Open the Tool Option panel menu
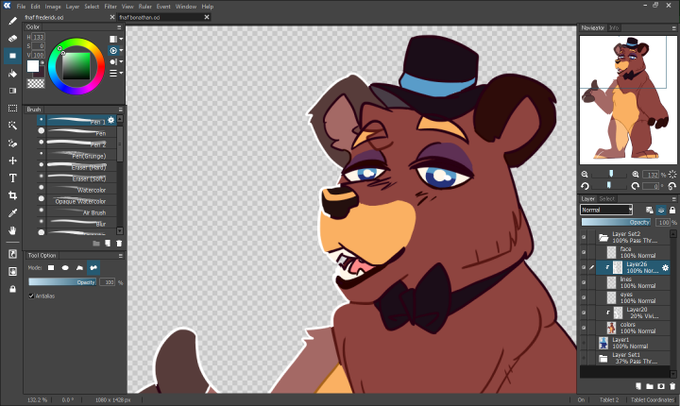This screenshot has height=406, width=680. [x=121, y=255]
